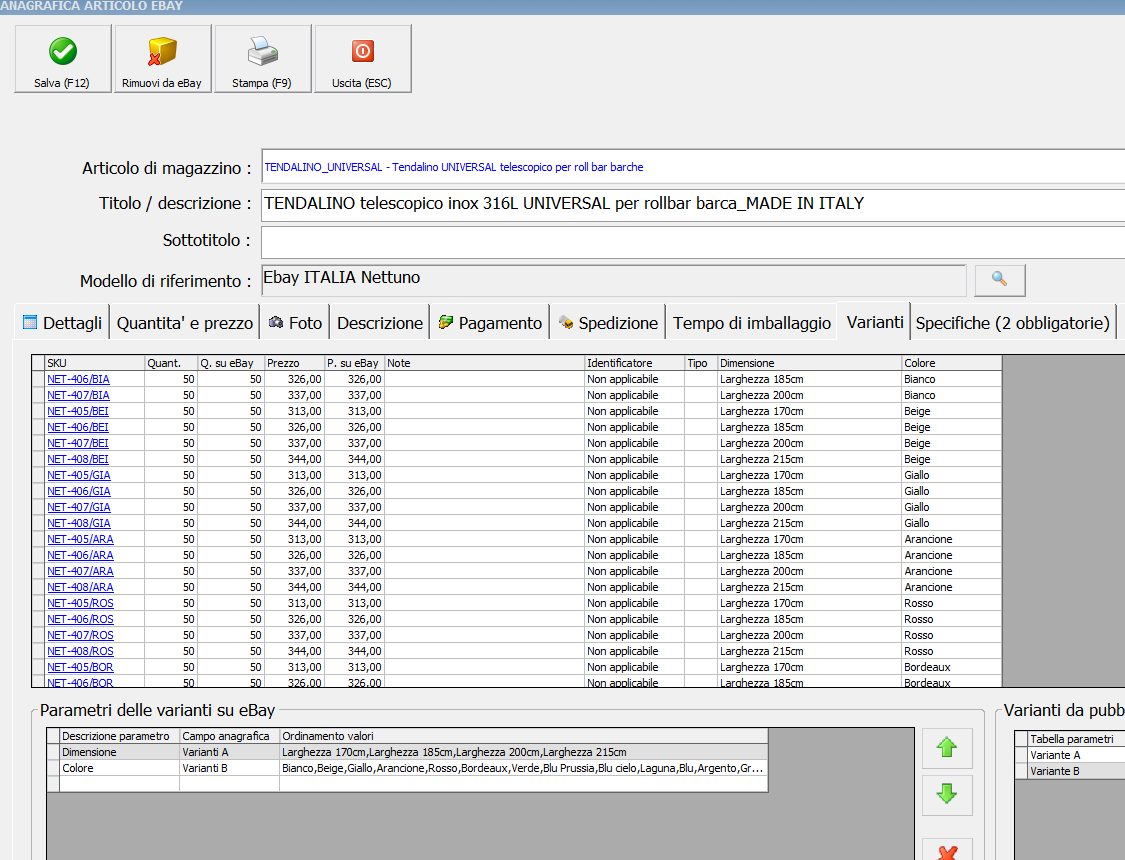Click the Titolo / descrizione text field
Image resolution: width=1125 pixels, height=860 pixels.
[x=690, y=204]
